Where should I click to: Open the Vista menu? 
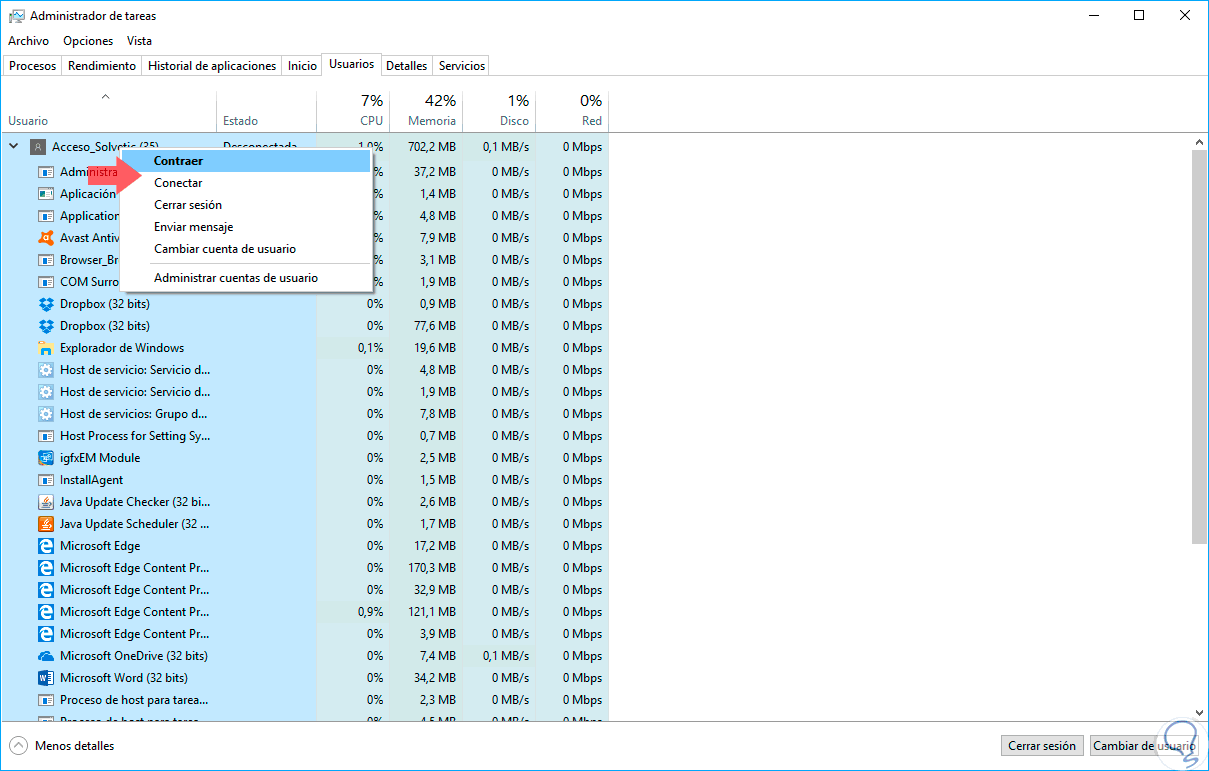click(140, 41)
